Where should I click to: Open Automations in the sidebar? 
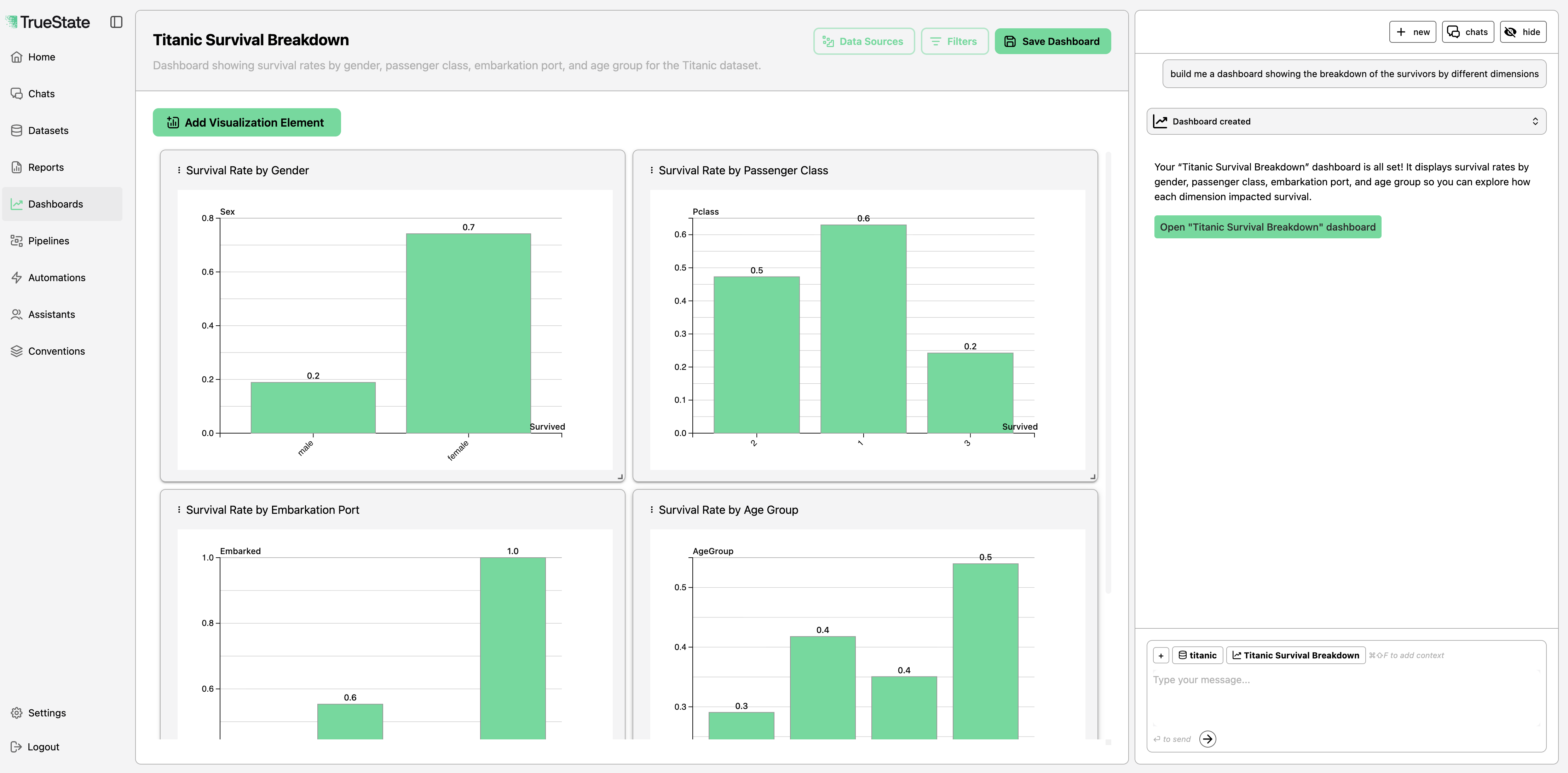pos(62,278)
